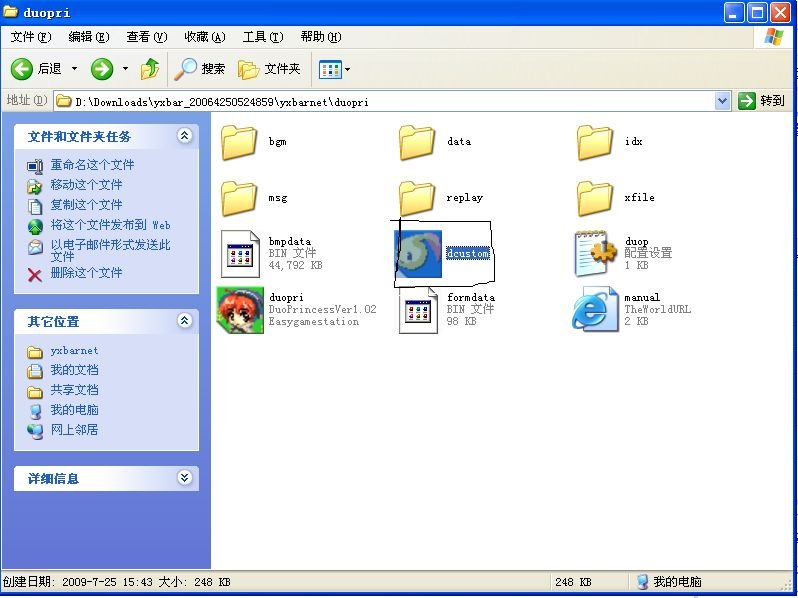Open the 工具(T) menu
Image resolution: width=798 pixels, height=598 pixels.
pyautogui.click(x=262, y=37)
